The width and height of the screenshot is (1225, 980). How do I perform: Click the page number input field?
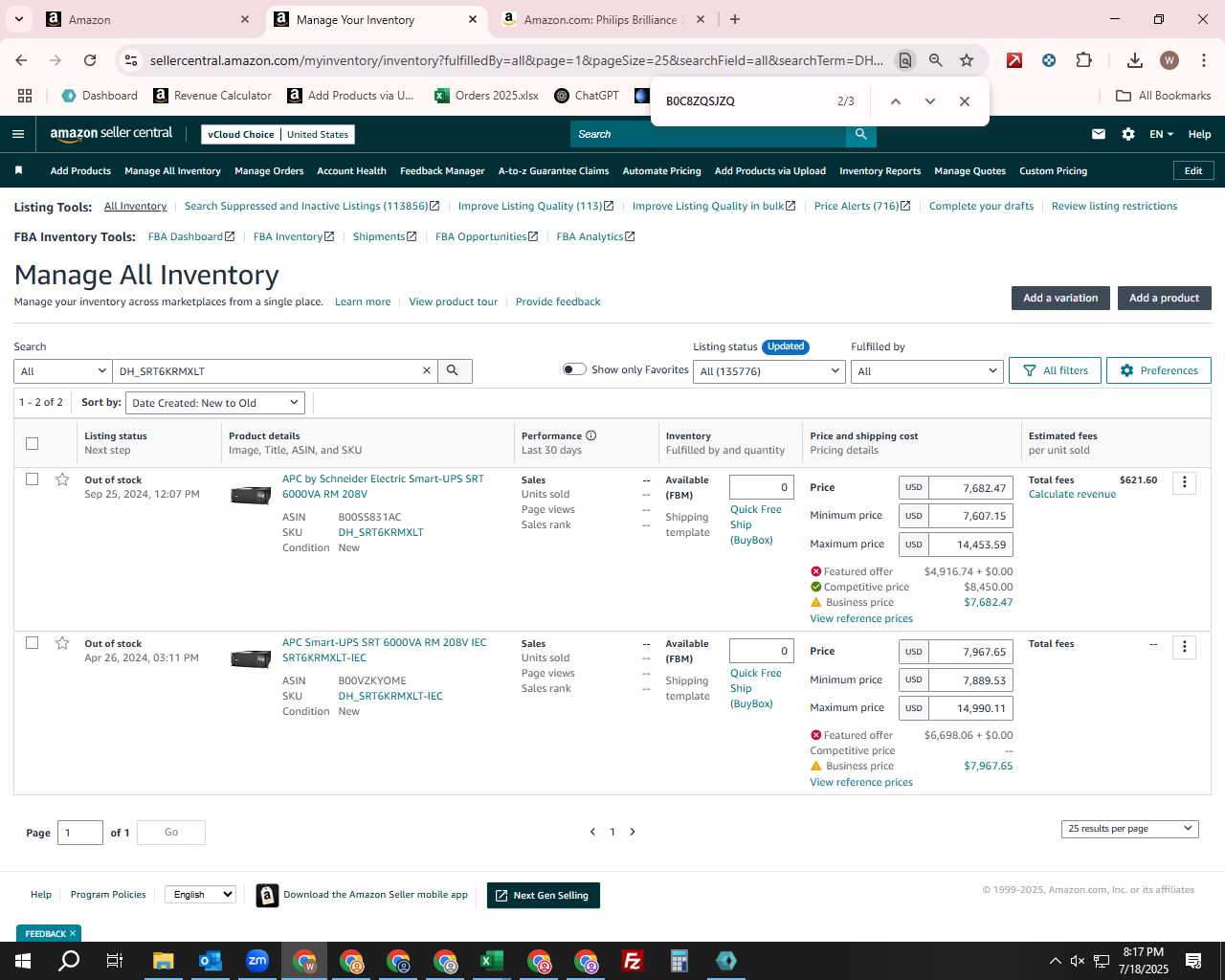tap(80, 833)
